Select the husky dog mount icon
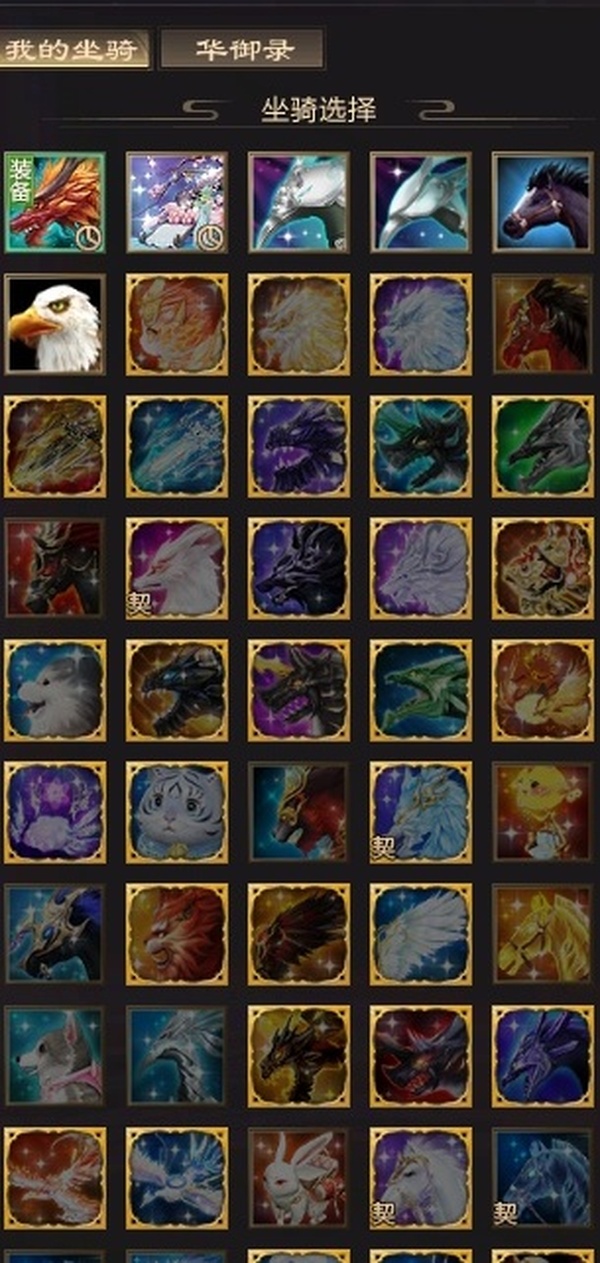 tap(54, 1056)
